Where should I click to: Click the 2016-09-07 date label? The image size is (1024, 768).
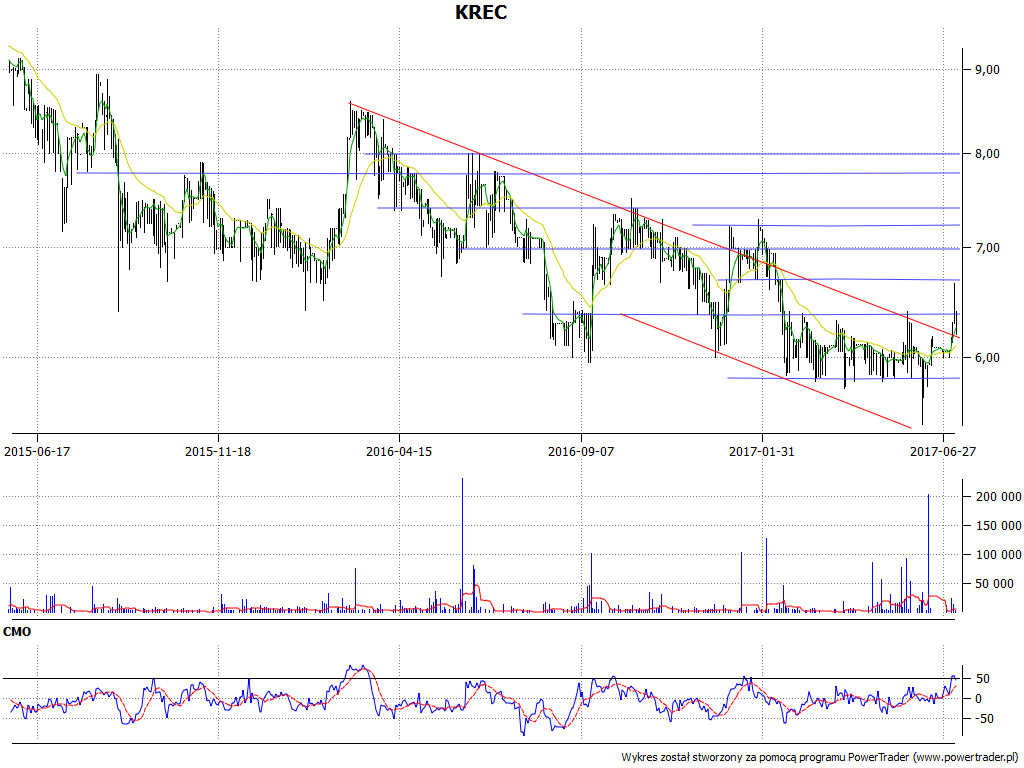point(581,451)
